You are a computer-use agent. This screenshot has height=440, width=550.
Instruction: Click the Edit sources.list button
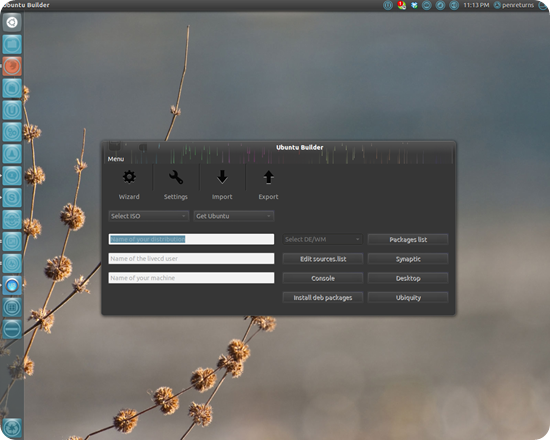pyautogui.click(x=323, y=259)
